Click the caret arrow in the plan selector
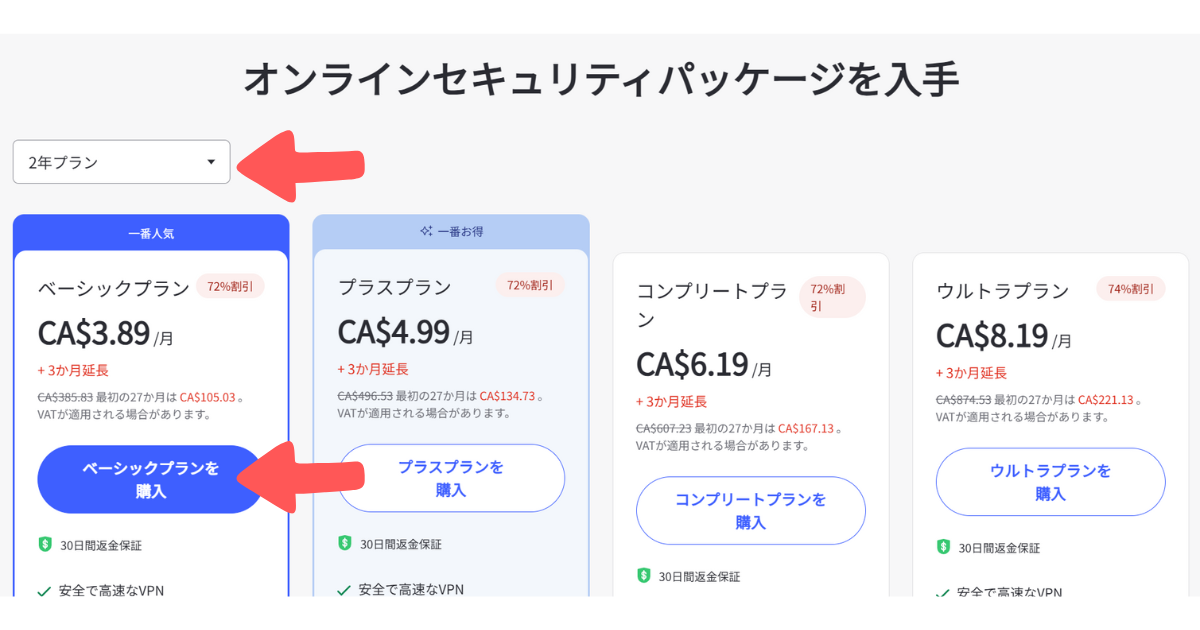The height and width of the screenshot is (630, 1200). (211, 162)
